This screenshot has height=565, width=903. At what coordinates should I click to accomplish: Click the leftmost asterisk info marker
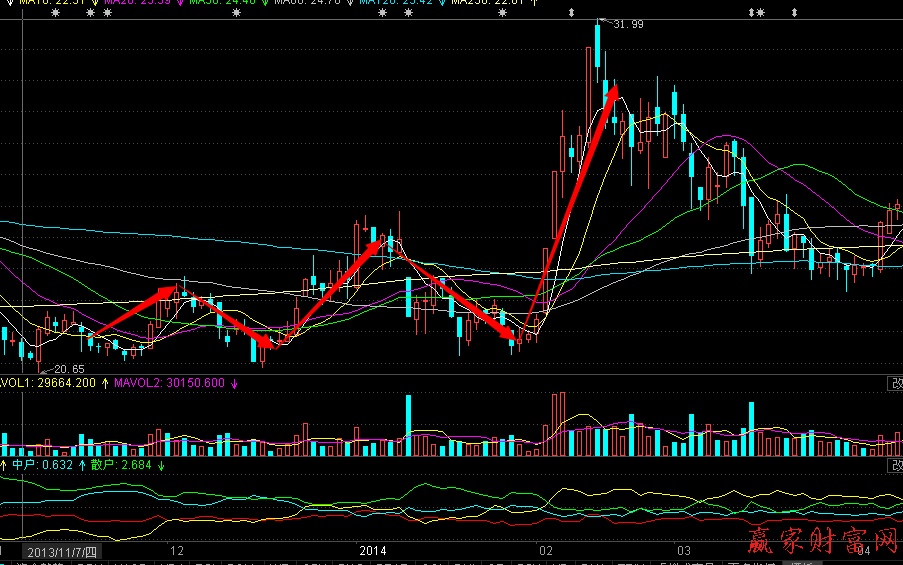[x=55, y=13]
